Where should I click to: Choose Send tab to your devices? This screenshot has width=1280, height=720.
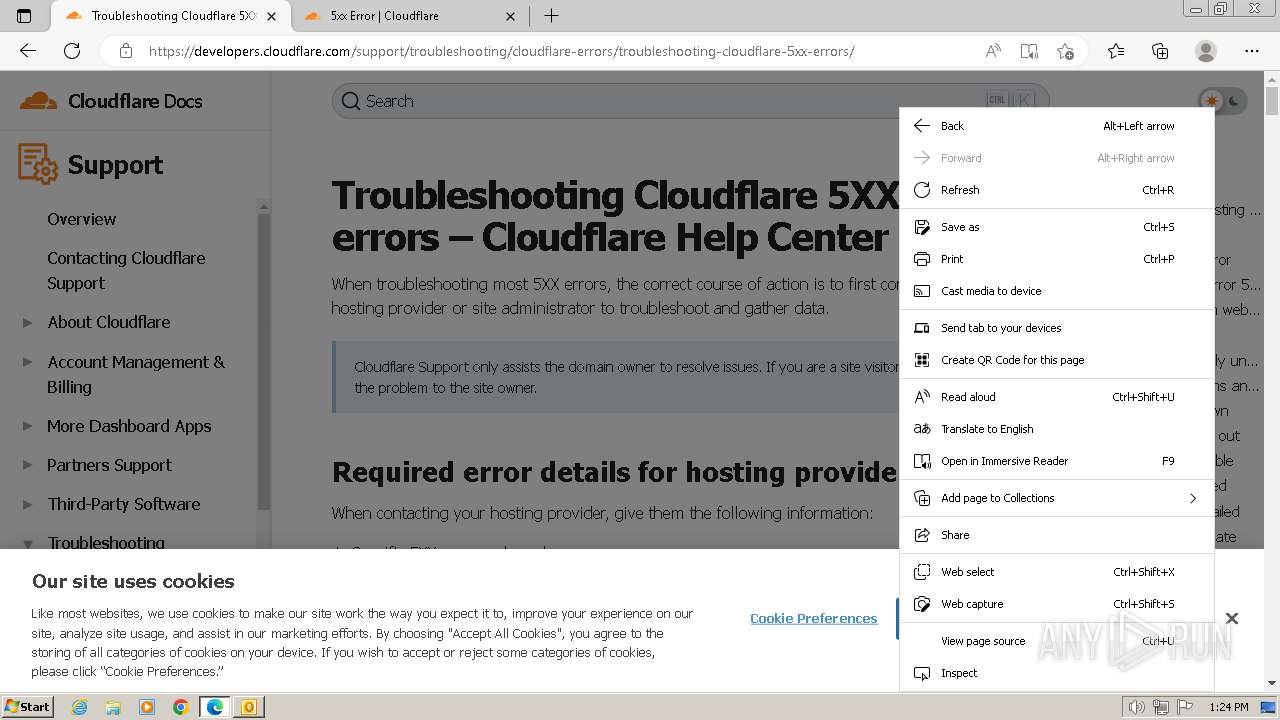(1057, 328)
